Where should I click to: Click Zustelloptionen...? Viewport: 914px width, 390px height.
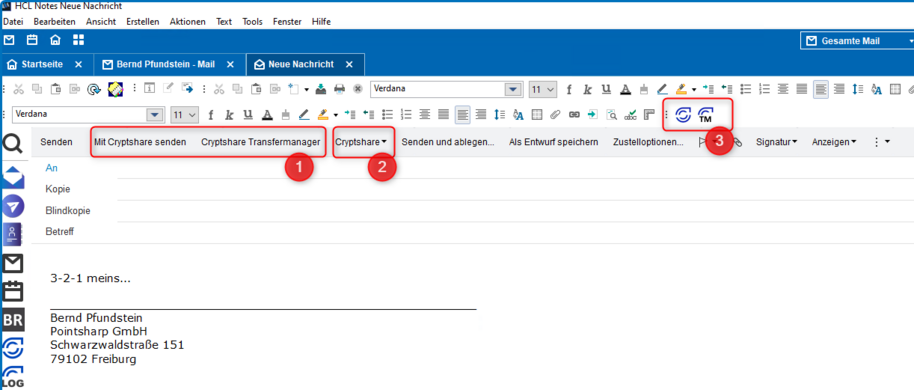(648, 142)
